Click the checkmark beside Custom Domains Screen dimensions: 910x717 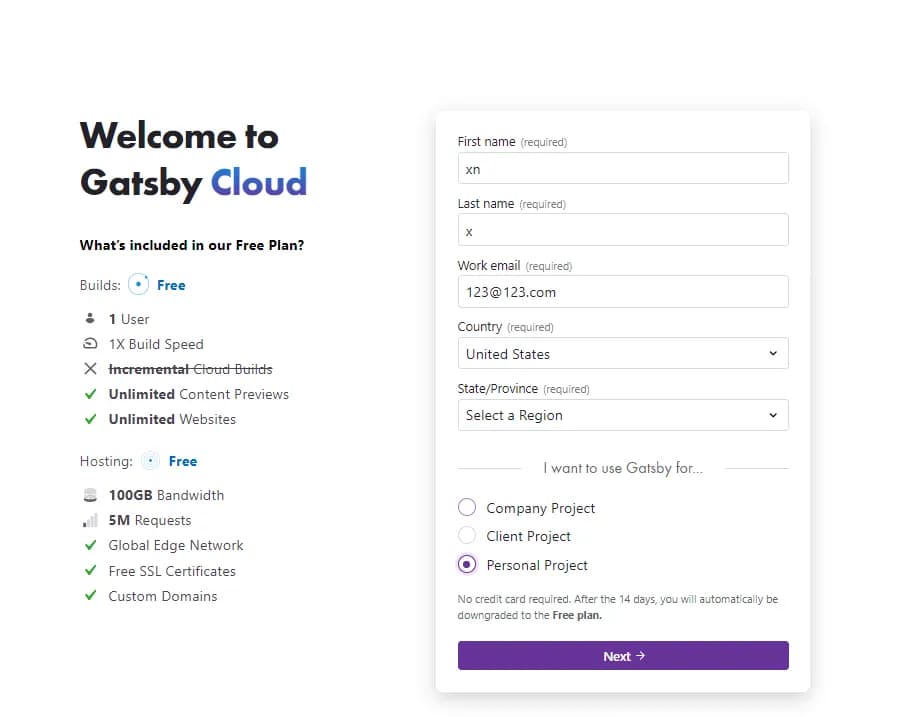coord(91,596)
